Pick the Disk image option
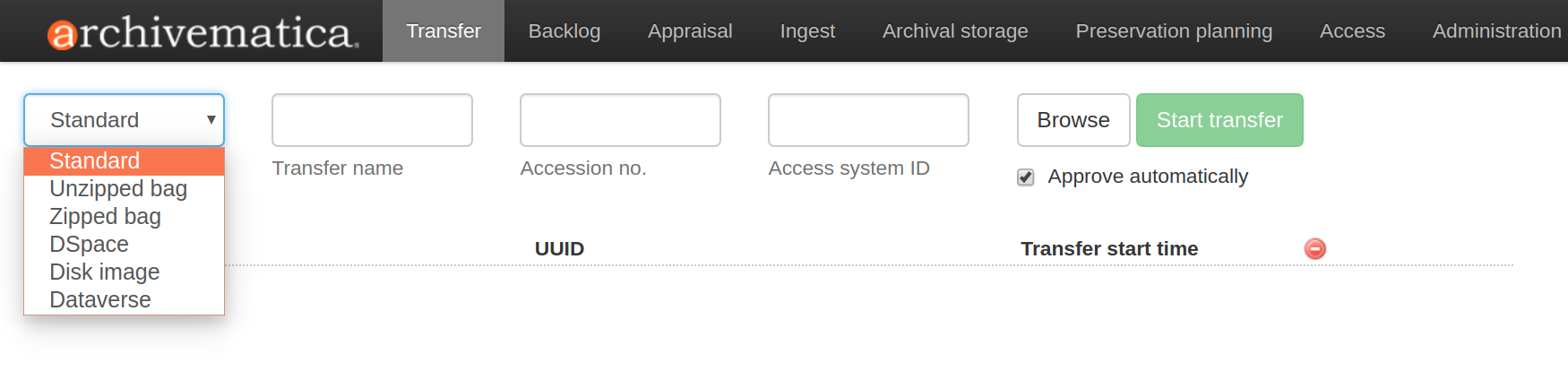1568x380 pixels. click(105, 272)
